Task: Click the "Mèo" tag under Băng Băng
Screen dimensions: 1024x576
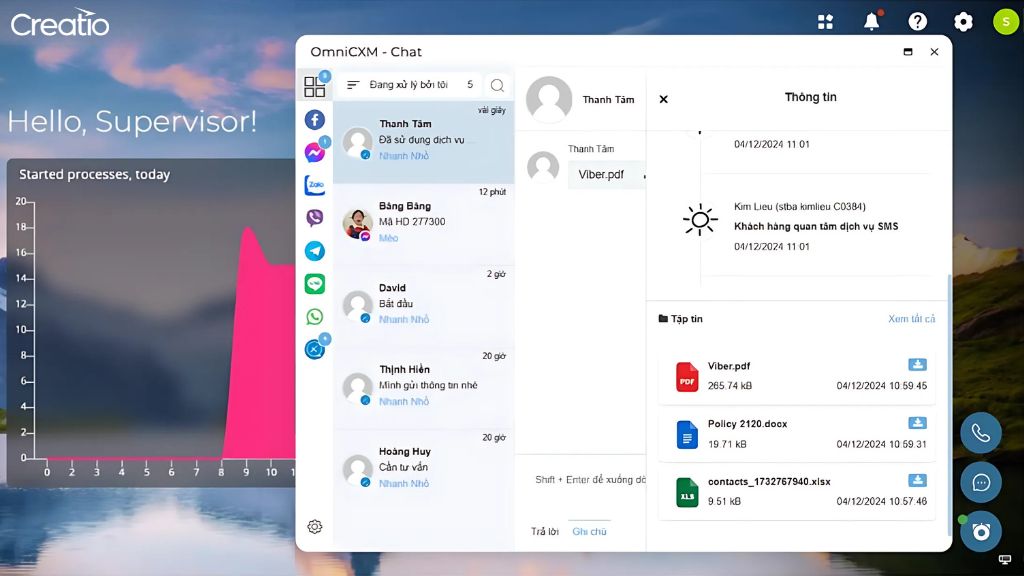Action: [x=389, y=238]
